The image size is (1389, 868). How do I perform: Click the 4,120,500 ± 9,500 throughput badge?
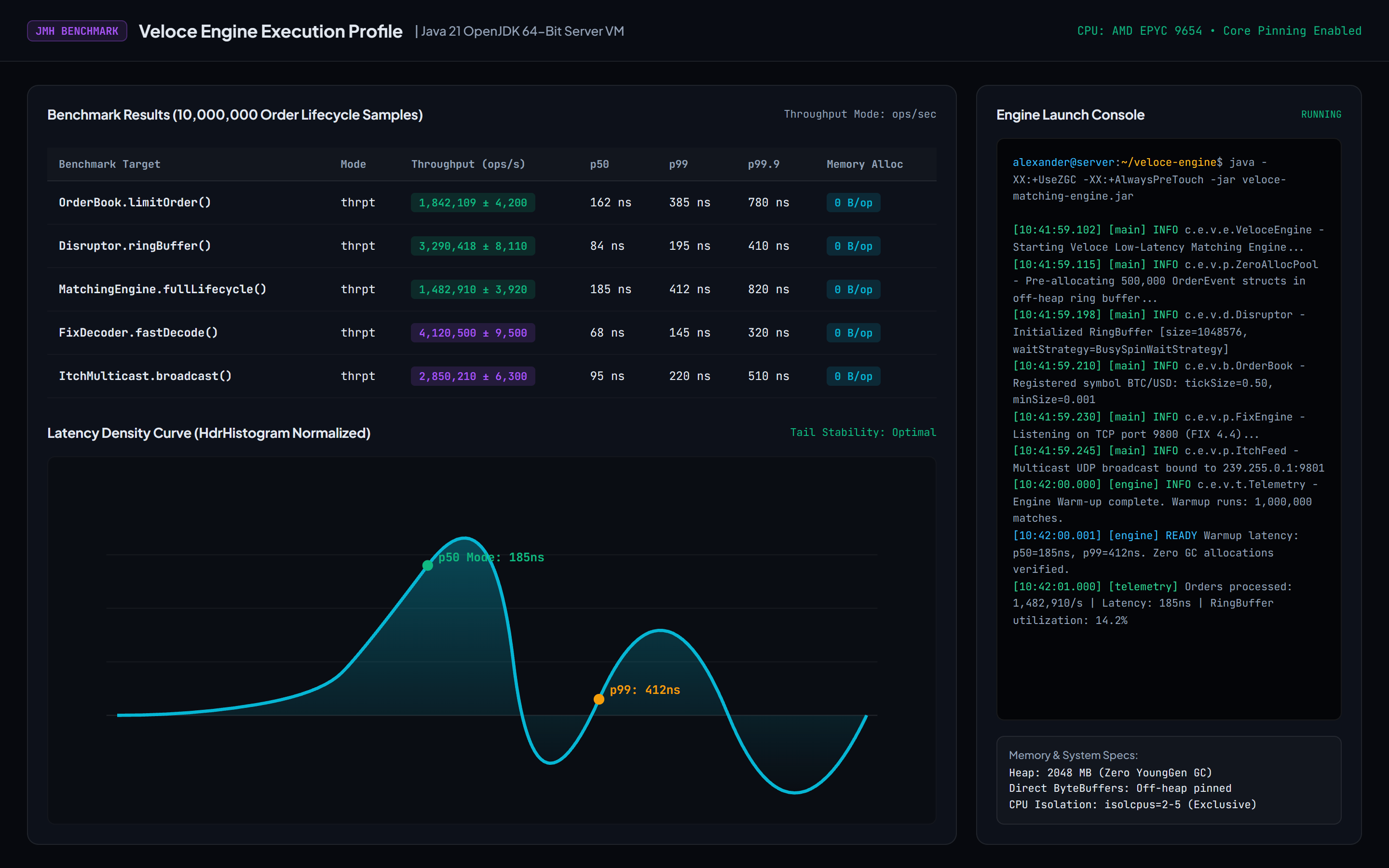[x=473, y=333]
